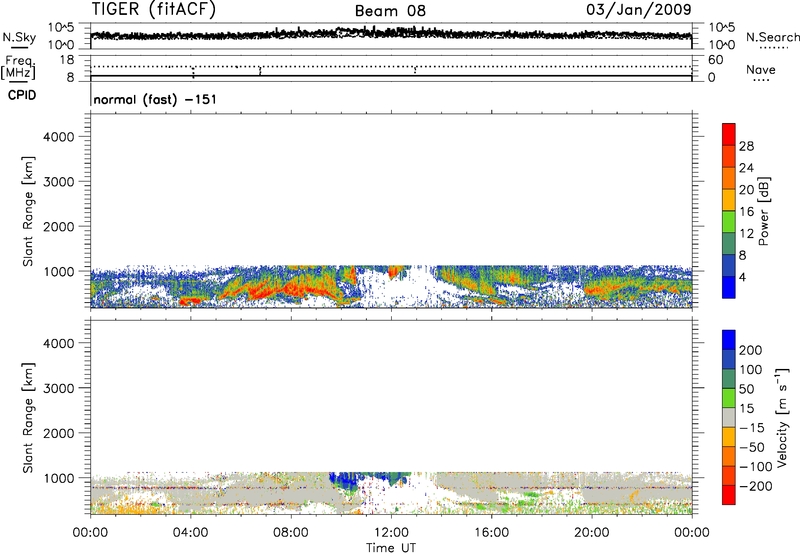Click the 2000 tick on the power panel
Screen dimensions: 800x554
59,226
